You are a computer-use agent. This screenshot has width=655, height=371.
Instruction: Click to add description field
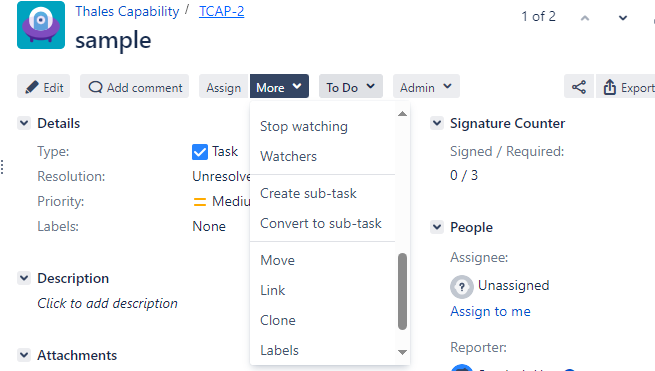click(107, 303)
